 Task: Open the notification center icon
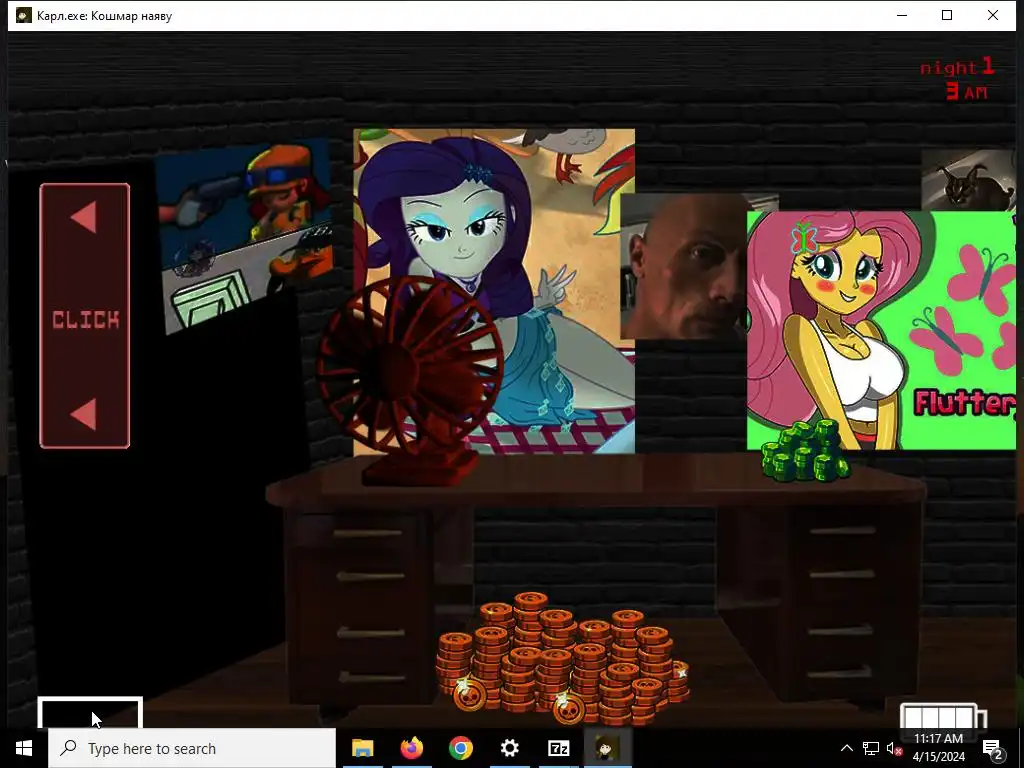click(993, 748)
